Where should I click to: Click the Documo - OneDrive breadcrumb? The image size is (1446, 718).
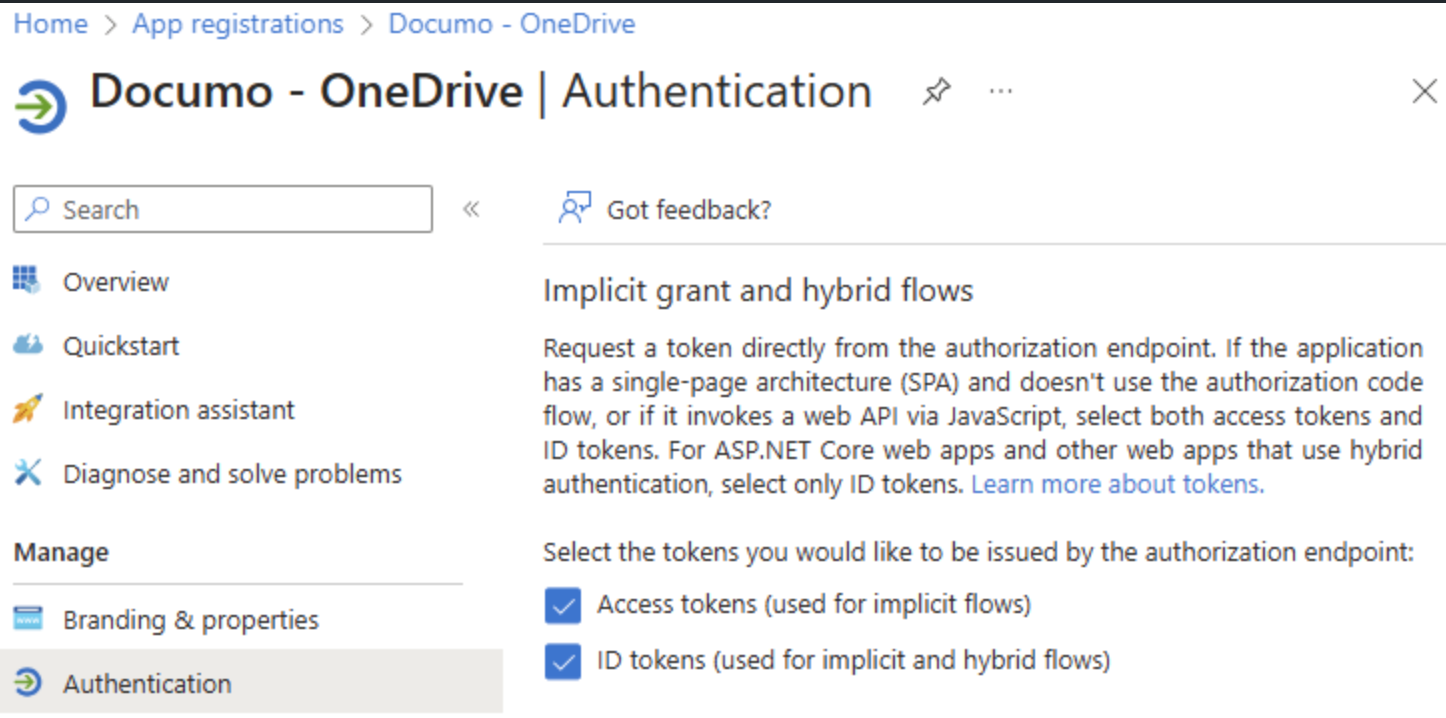click(512, 24)
